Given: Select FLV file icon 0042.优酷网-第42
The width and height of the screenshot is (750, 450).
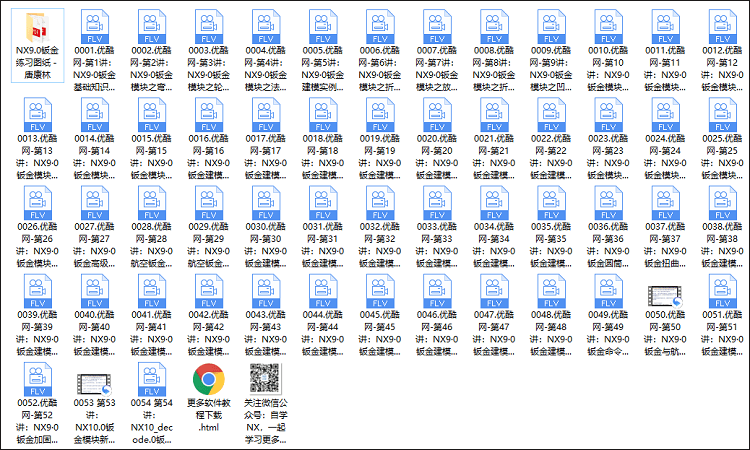Looking at the screenshot, I should [x=209, y=291].
